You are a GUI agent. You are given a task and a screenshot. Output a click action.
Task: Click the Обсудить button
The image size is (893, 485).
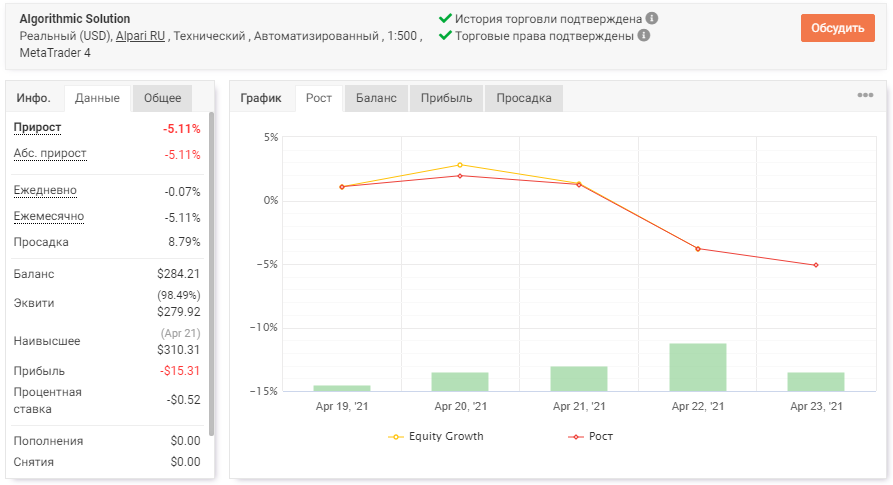tap(837, 28)
